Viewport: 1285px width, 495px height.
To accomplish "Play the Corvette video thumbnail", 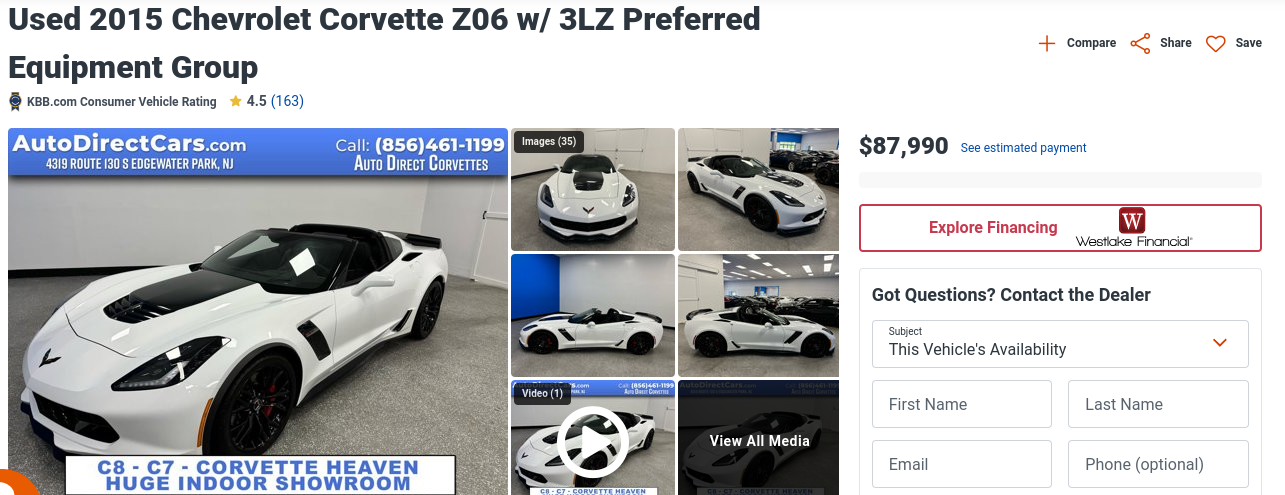I will click(x=593, y=439).
